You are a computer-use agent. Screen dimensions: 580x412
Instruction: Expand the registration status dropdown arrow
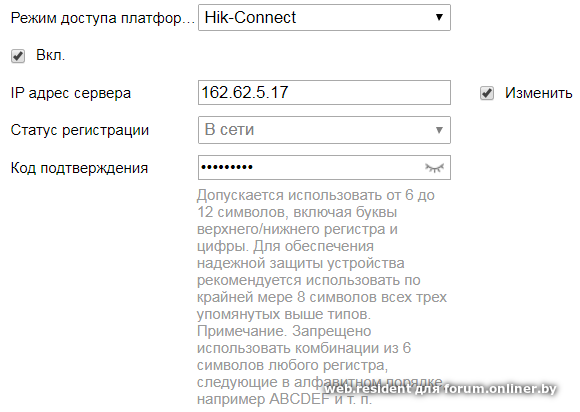pyautogui.click(x=439, y=130)
